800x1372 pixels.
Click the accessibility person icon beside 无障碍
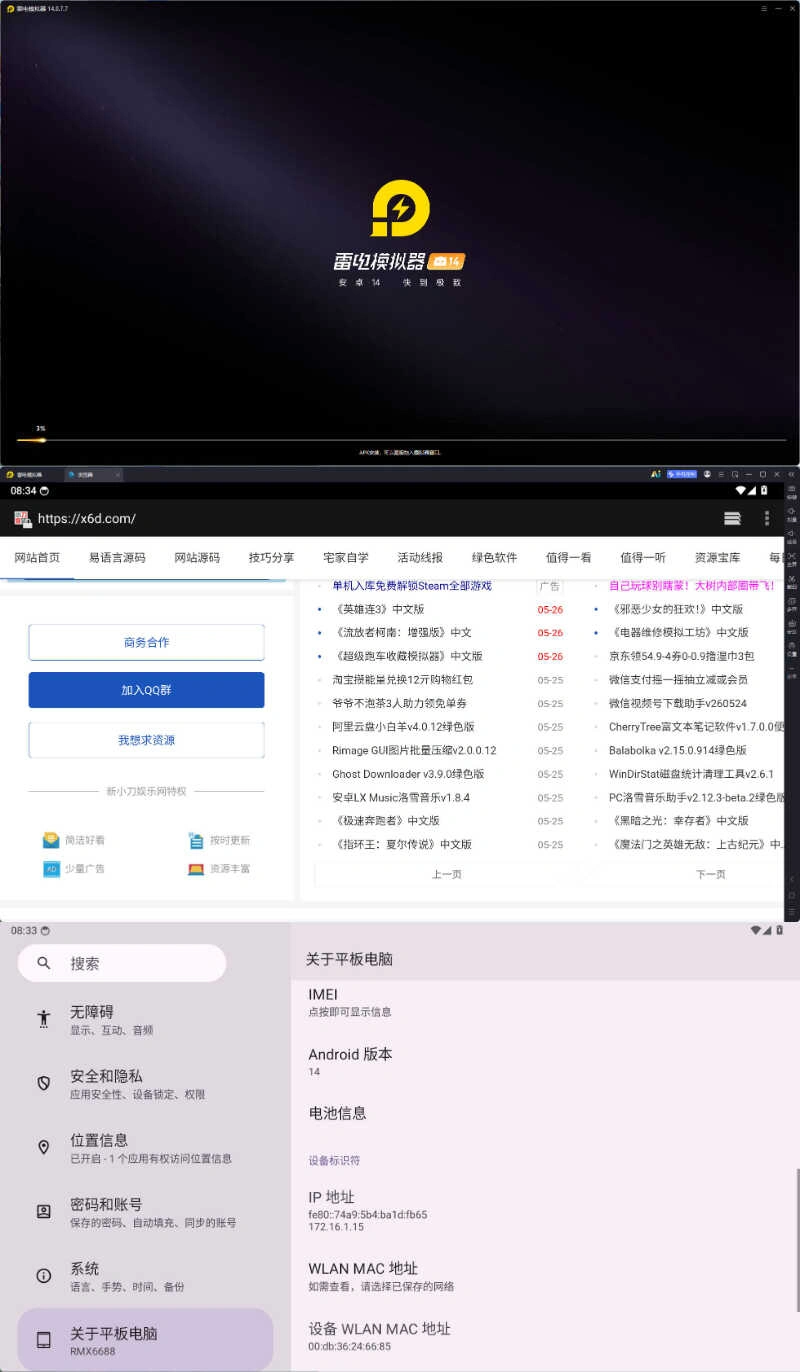(x=43, y=1019)
